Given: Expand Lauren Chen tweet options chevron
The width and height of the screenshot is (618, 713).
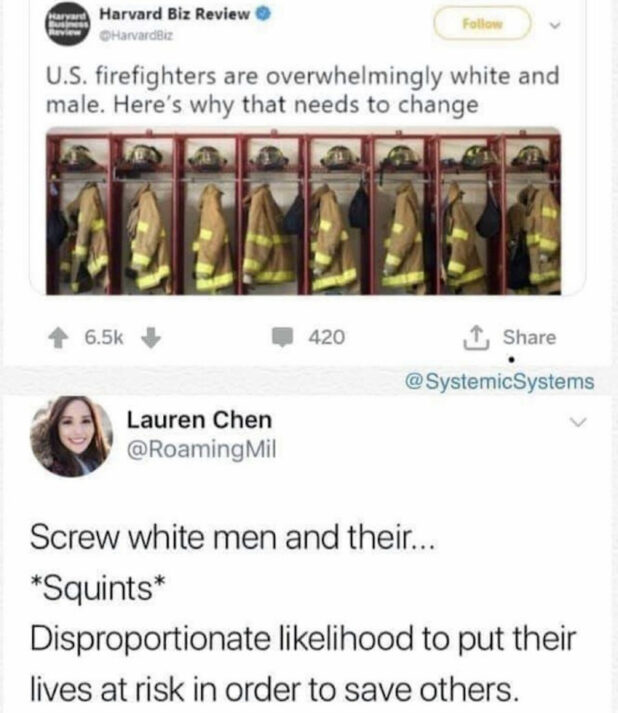Looking at the screenshot, I should (x=578, y=422).
